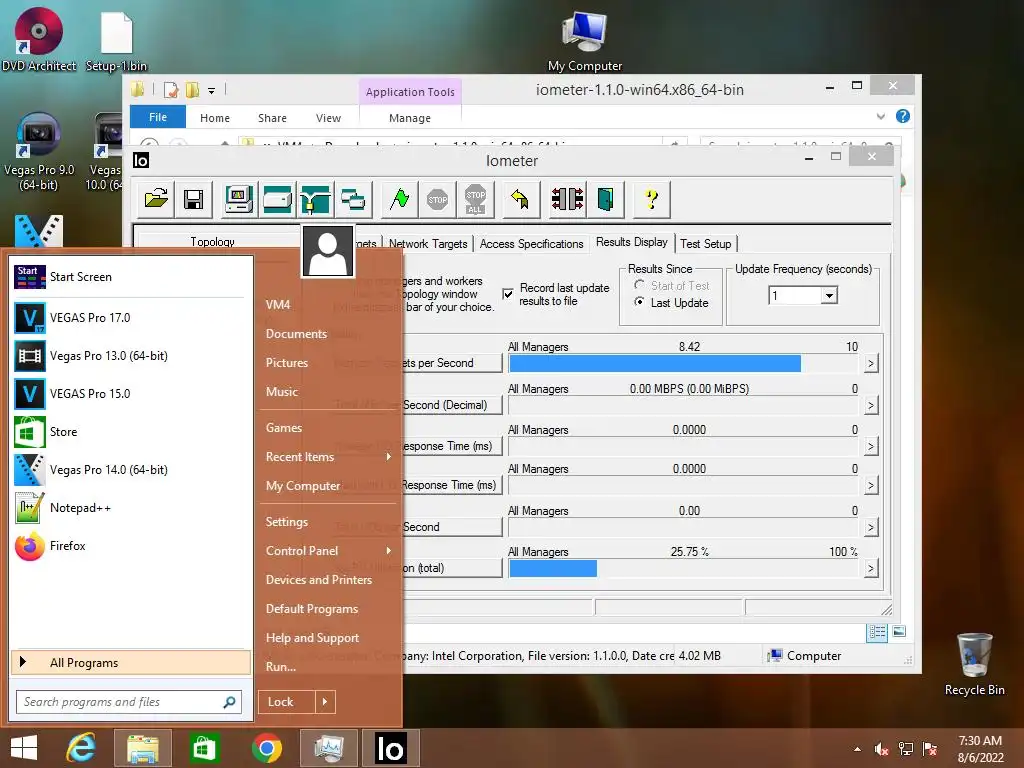
Task: Click CPU utilization blue progress bar
Action: (x=553, y=568)
